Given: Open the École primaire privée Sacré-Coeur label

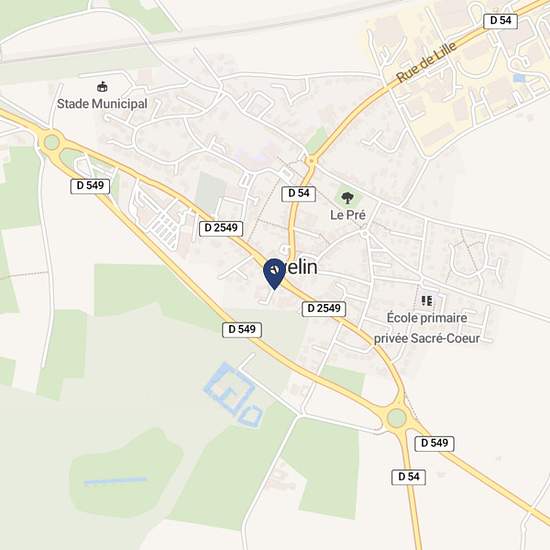Looking at the screenshot, I should [x=427, y=328].
